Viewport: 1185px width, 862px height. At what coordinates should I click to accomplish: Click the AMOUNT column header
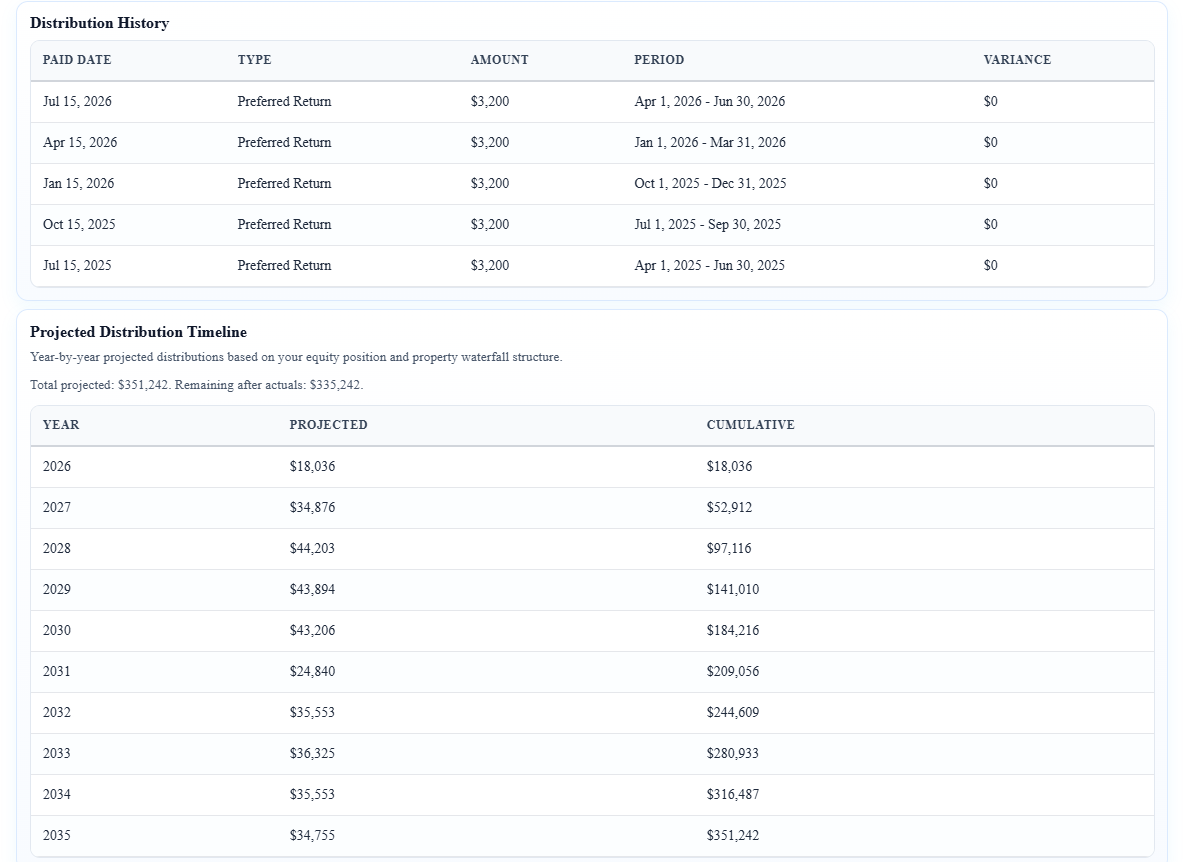pos(500,60)
